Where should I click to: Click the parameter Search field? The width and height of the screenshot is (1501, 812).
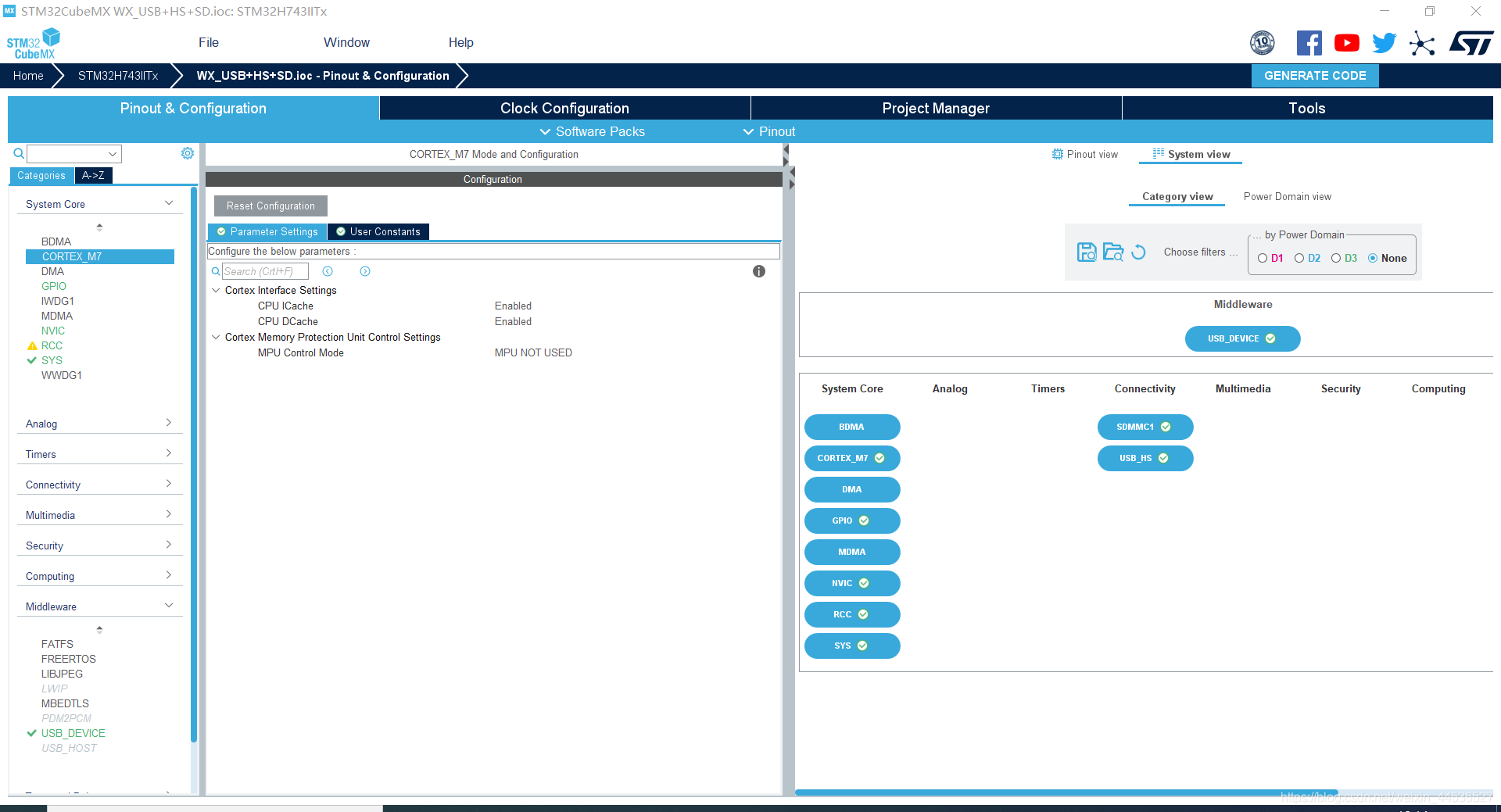(265, 271)
